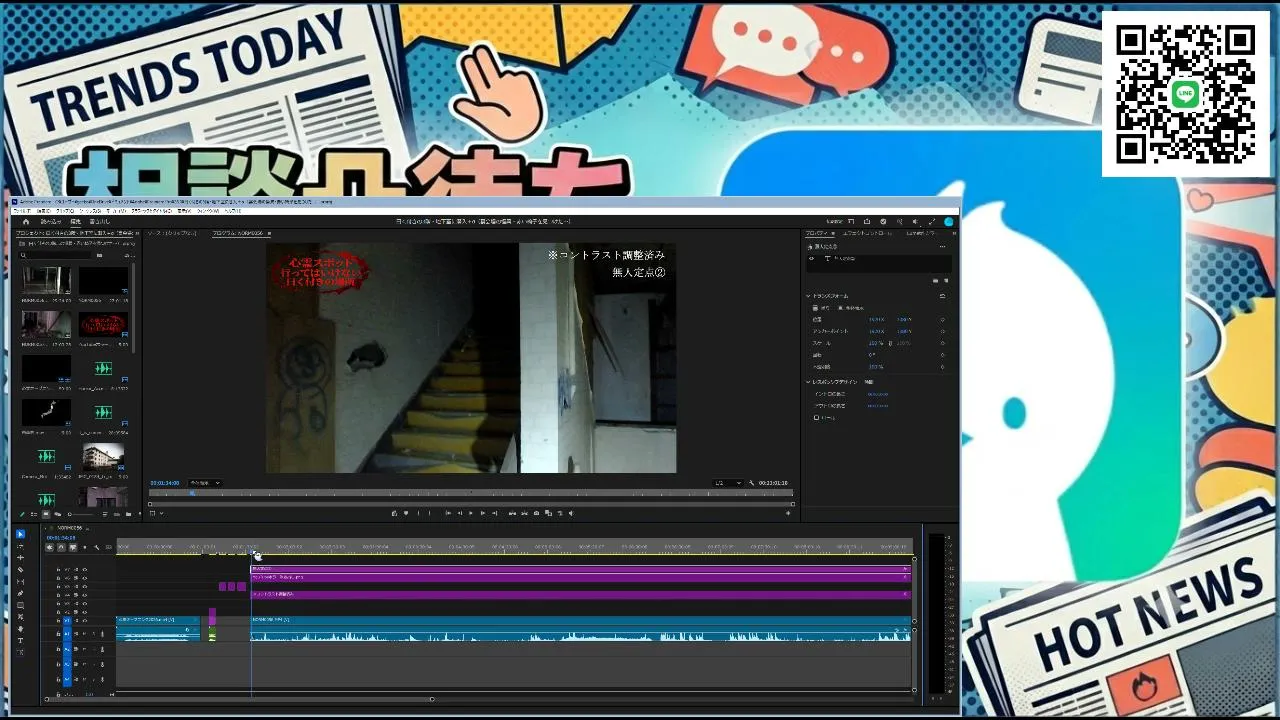Toggle the eye on the top video track
Viewport: 1280px width, 720px height.
tap(84, 569)
